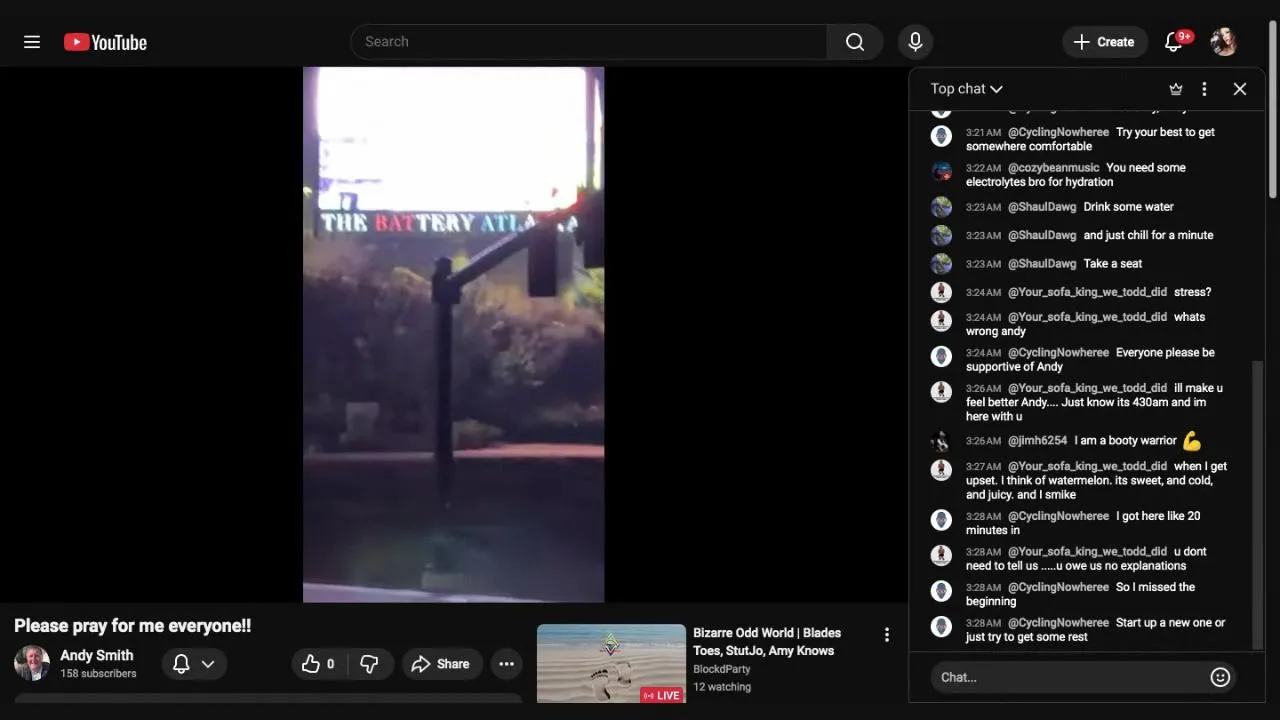Image resolution: width=1280 pixels, height=720 pixels.
Task: Click 'whats wrong andy' message
Action: (1086, 324)
